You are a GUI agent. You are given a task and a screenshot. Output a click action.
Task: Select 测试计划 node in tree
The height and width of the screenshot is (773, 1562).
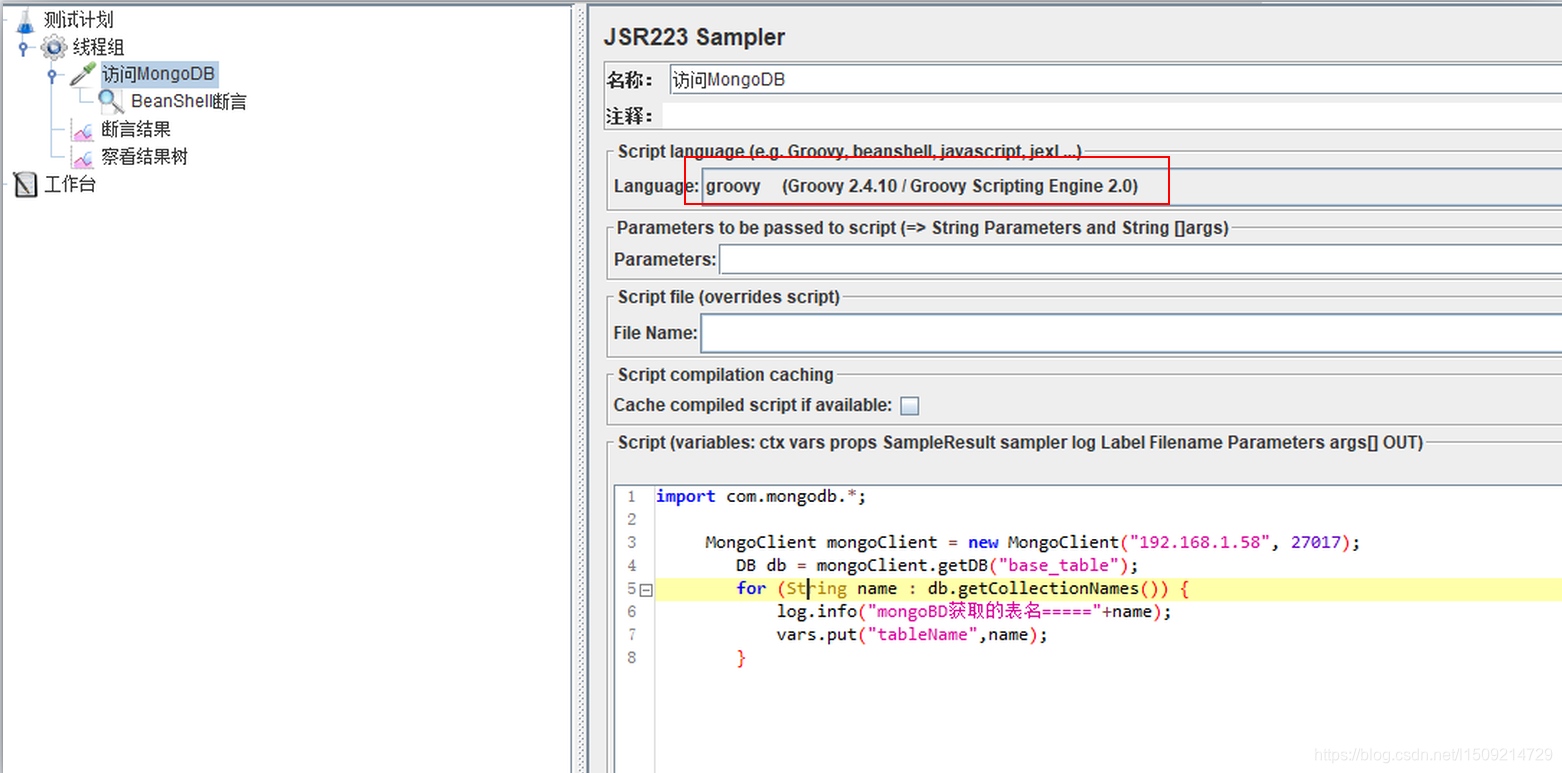(x=78, y=19)
